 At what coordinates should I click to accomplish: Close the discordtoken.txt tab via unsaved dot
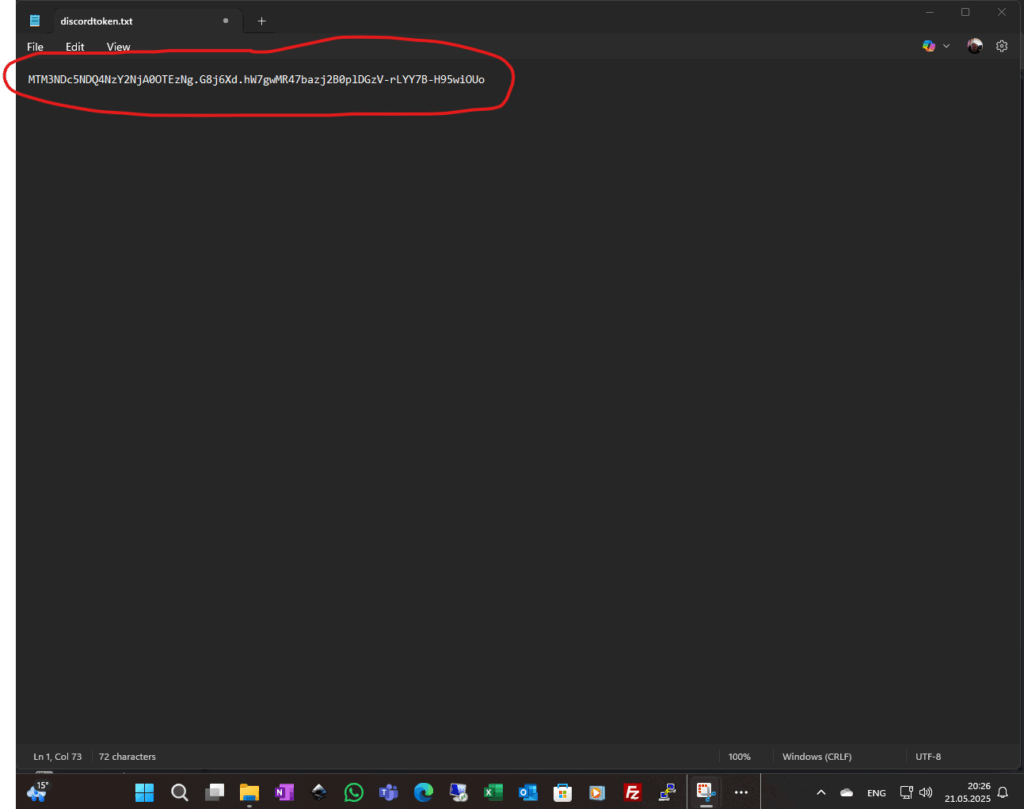point(225,21)
